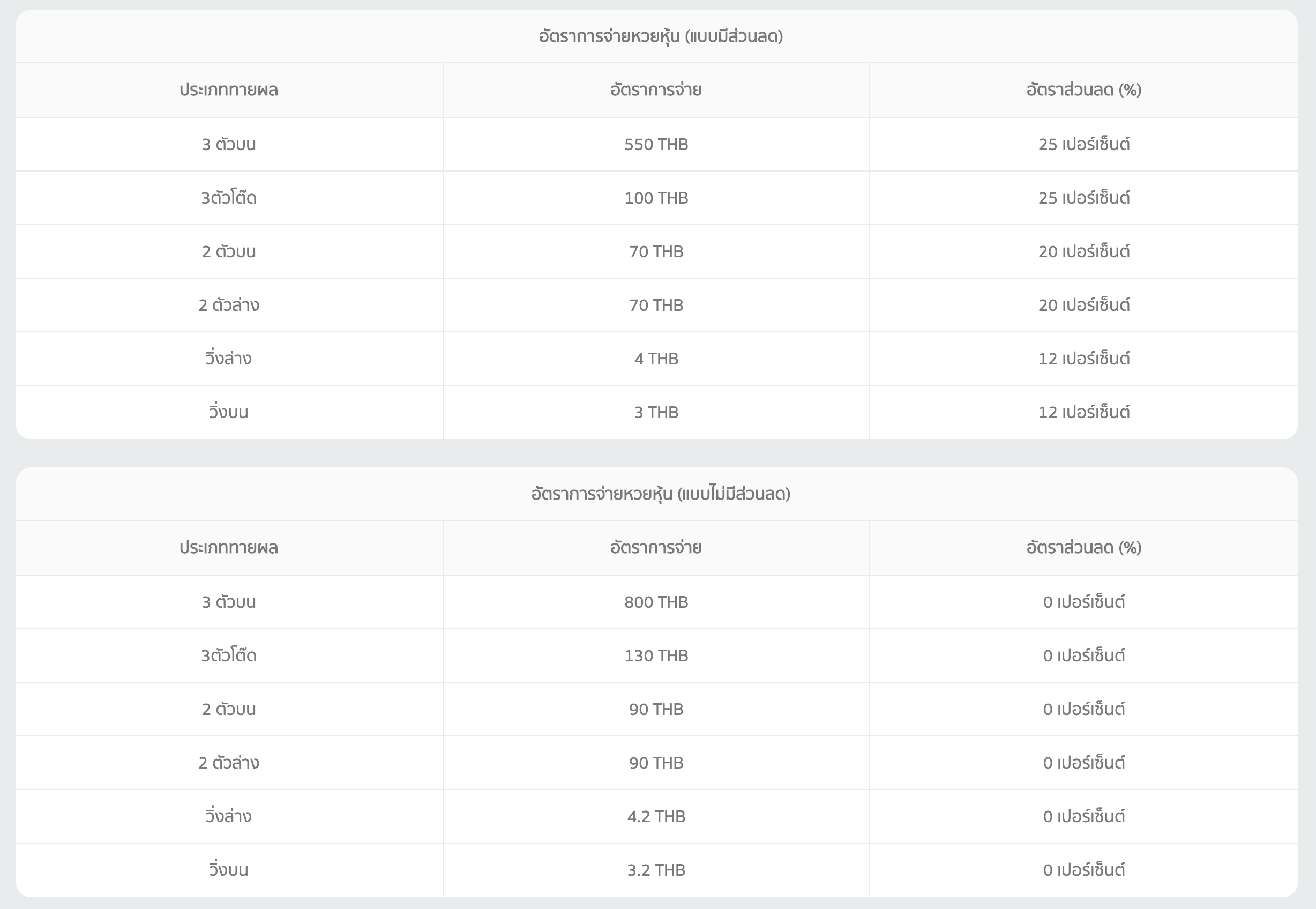Select '3 ตัวบน' row in discount table
The width and height of the screenshot is (1316, 909).
[228, 144]
